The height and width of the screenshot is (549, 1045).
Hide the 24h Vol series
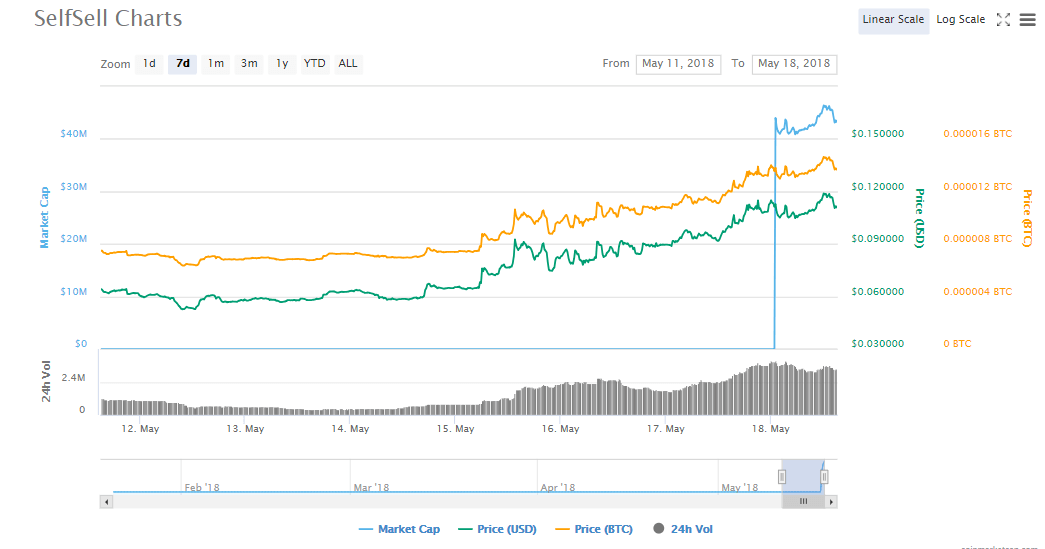(x=685, y=529)
